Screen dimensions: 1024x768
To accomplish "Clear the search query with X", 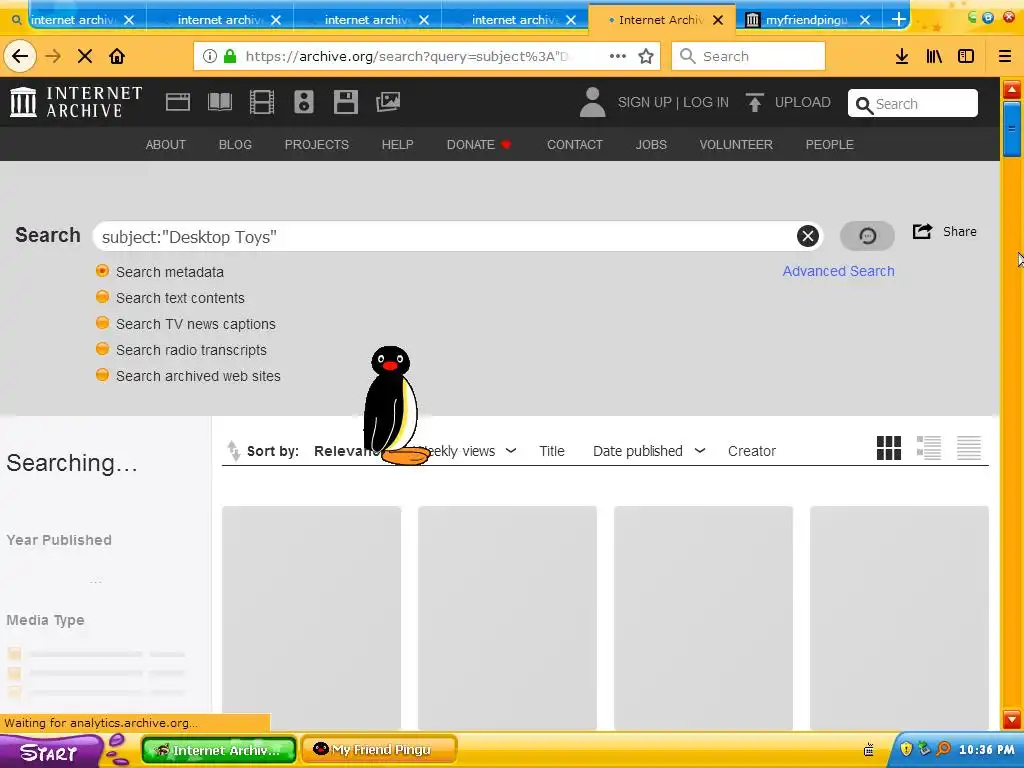I will [x=808, y=236].
